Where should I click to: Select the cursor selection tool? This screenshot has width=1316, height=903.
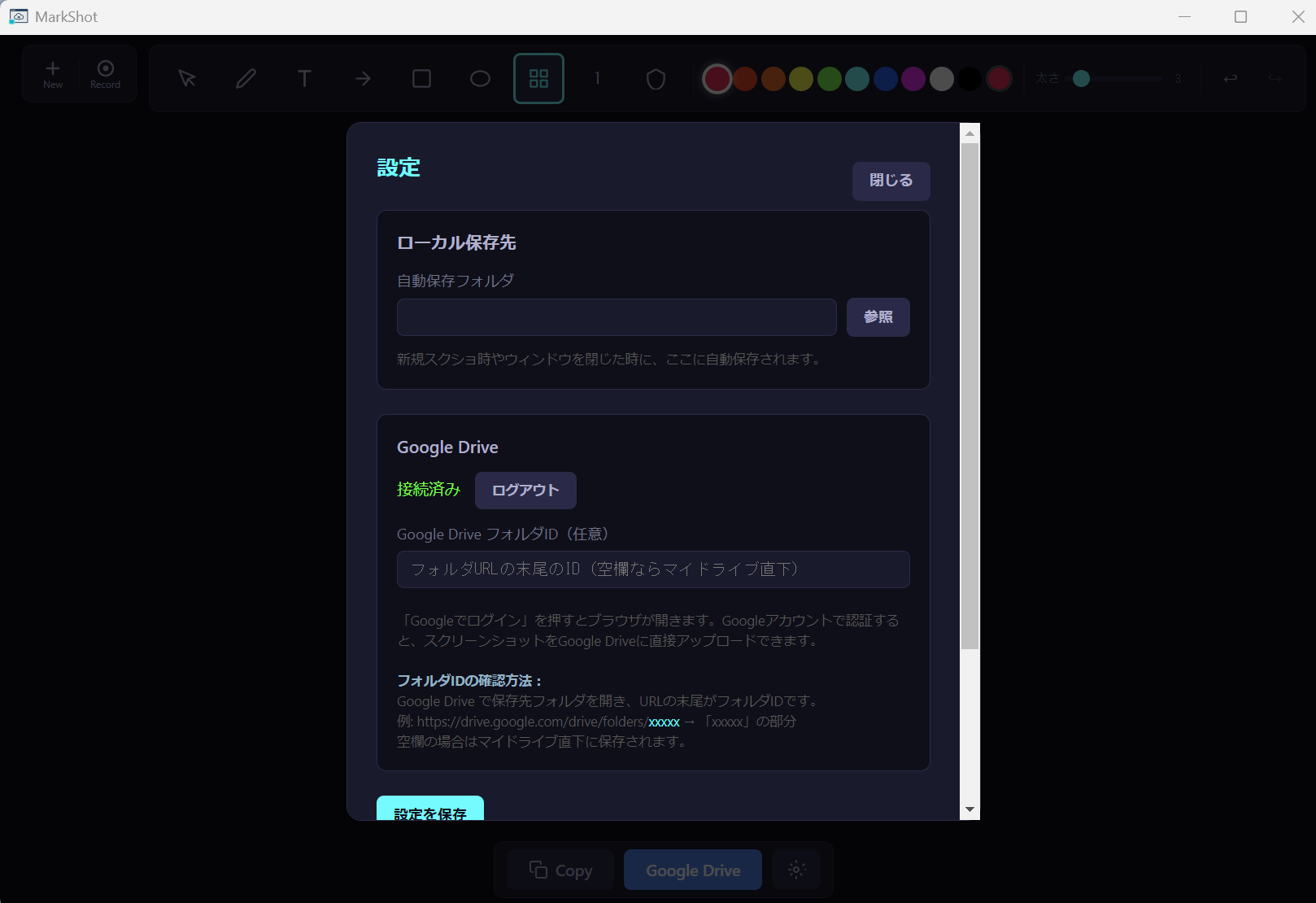tap(185, 78)
